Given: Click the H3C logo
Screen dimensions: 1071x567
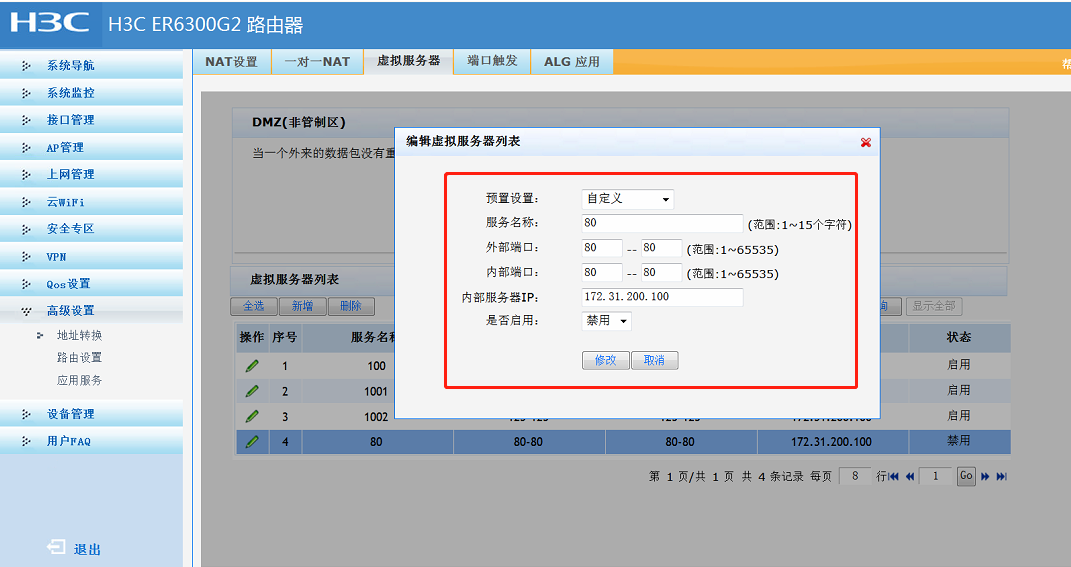Looking at the screenshot, I should tap(49, 23).
